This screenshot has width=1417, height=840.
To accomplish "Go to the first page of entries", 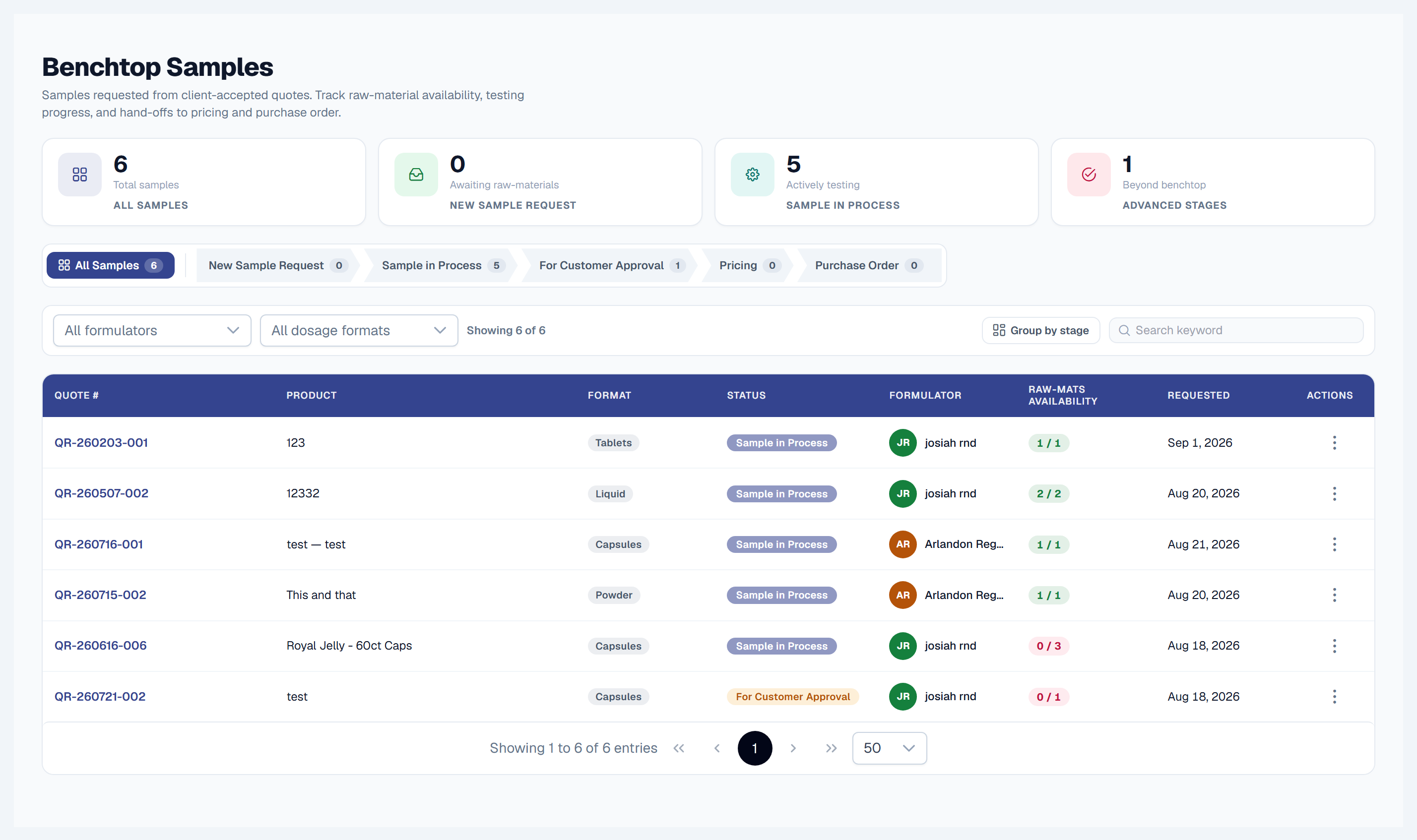I will click(x=679, y=748).
